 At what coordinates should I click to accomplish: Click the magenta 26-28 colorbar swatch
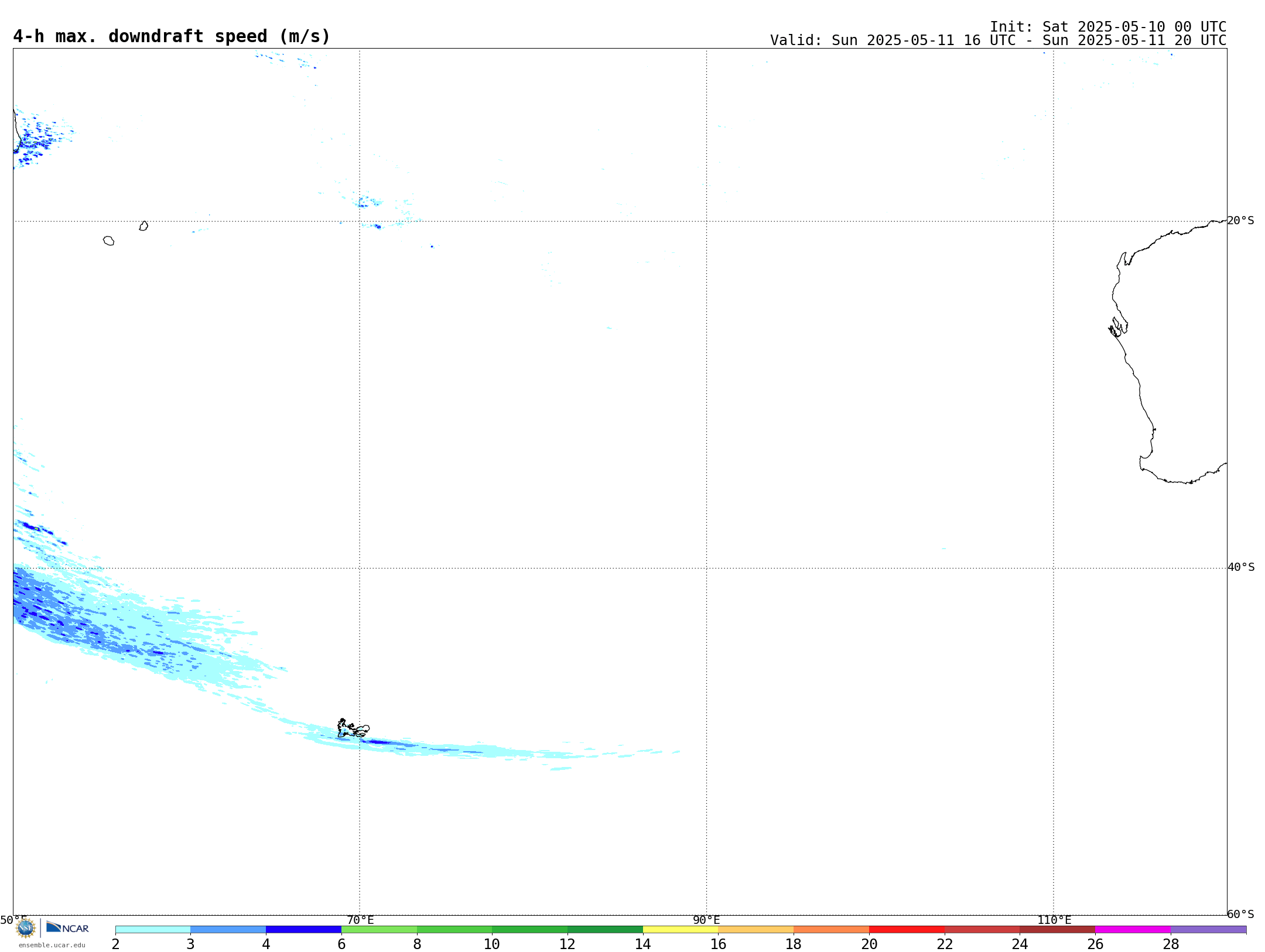point(1133,930)
